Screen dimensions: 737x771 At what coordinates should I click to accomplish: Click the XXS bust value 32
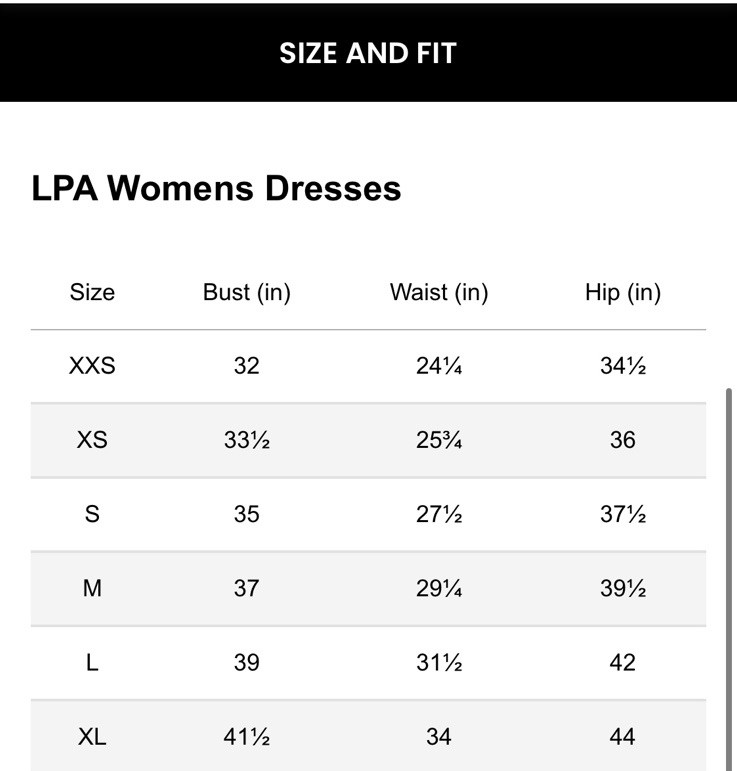[246, 366]
